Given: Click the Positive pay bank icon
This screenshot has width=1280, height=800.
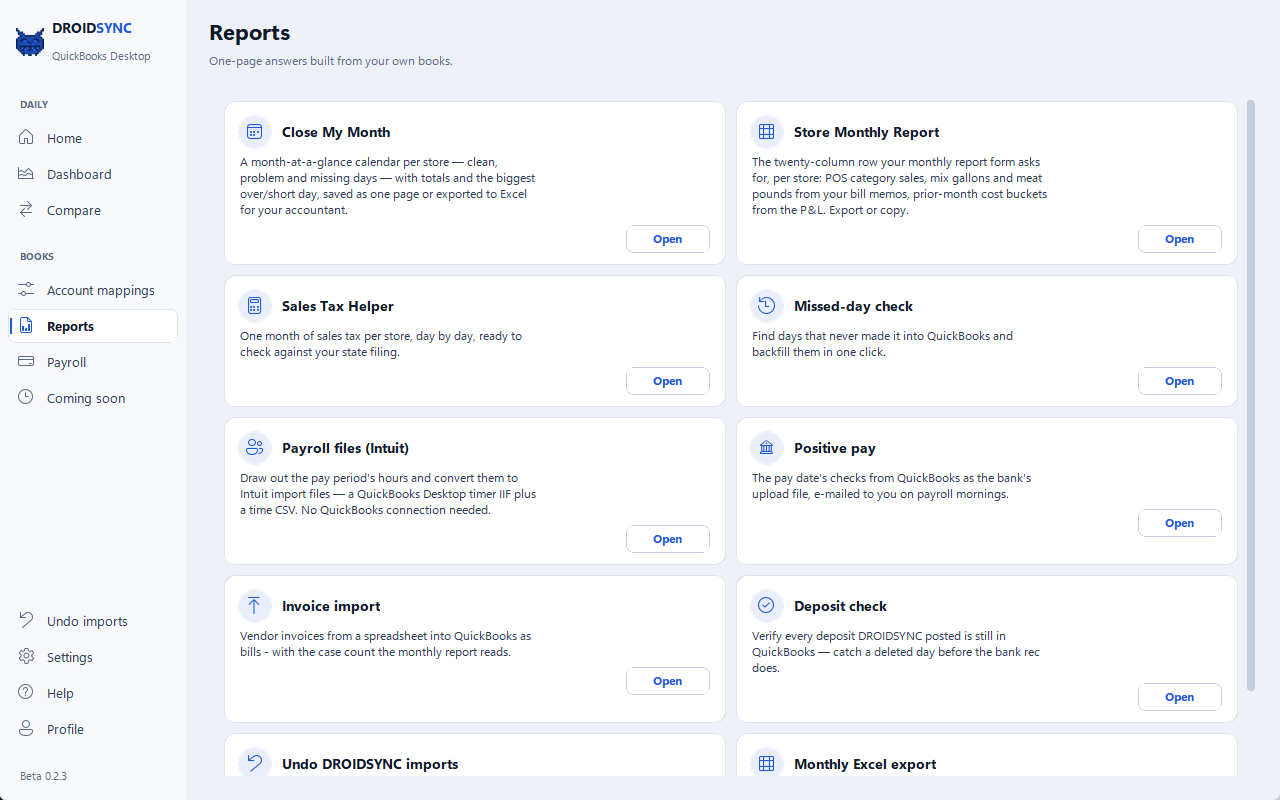Looking at the screenshot, I should click(767, 448).
